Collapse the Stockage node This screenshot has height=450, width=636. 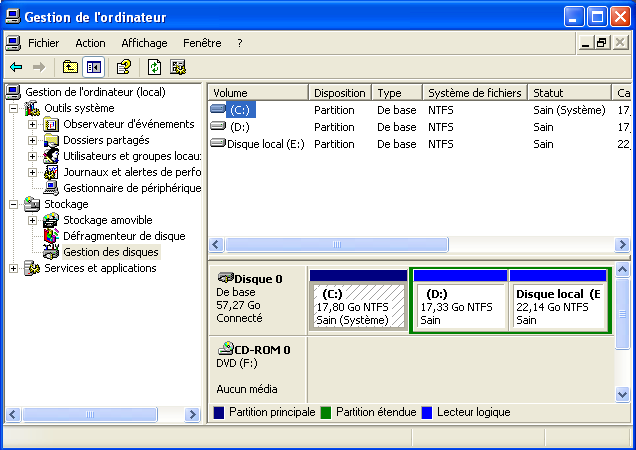tap(13, 205)
